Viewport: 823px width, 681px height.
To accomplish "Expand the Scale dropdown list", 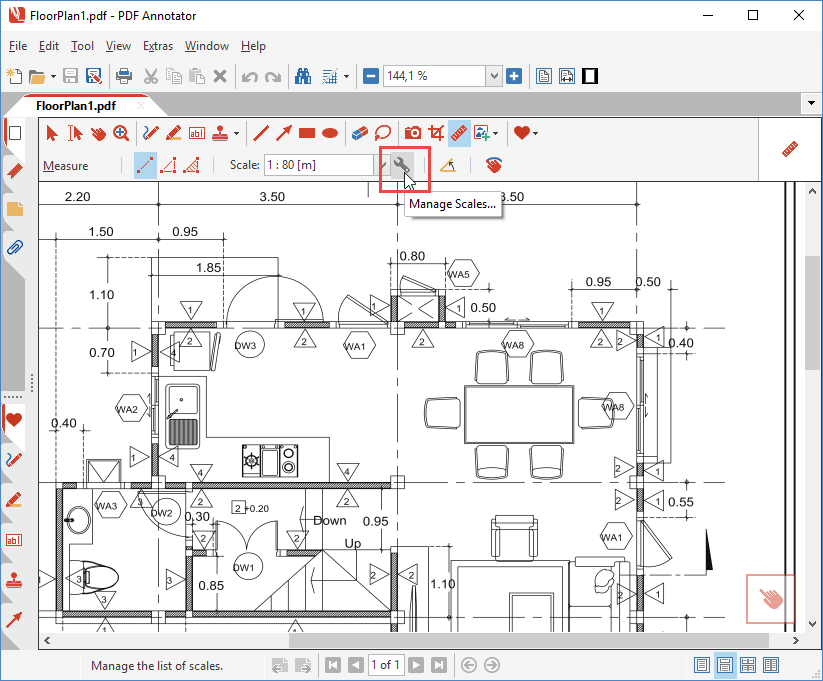I will pyautogui.click(x=383, y=166).
